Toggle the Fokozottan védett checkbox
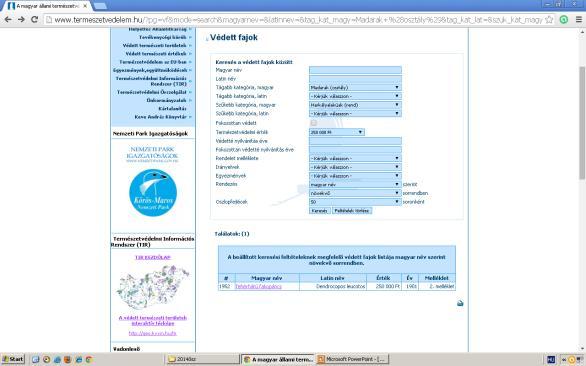Screen dimensions: 586x366 [x=313, y=123]
